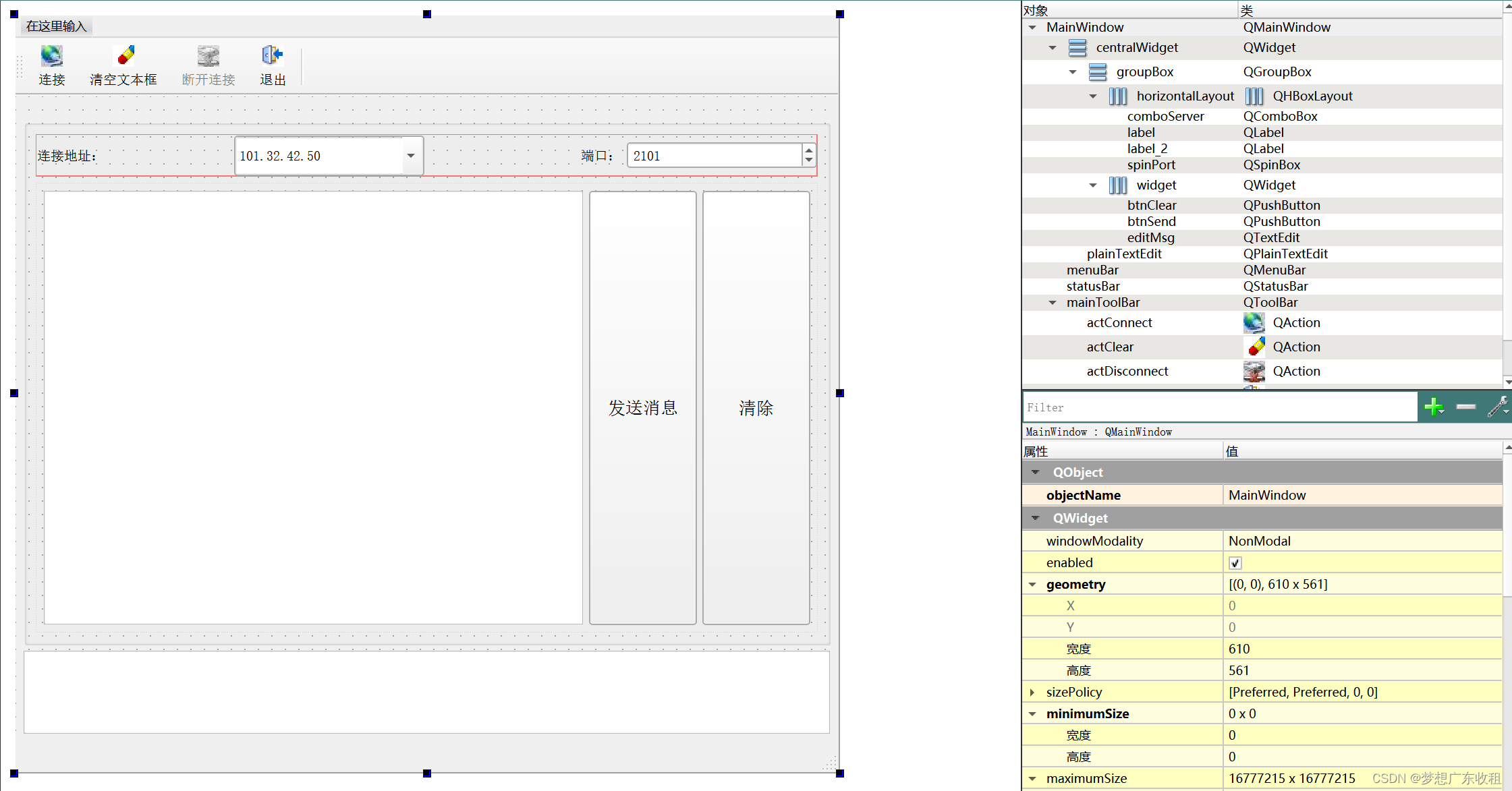Collapse the QObject property section
Image resolution: width=1512 pixels, height=791 pixels.
(x=1036, y=473)
